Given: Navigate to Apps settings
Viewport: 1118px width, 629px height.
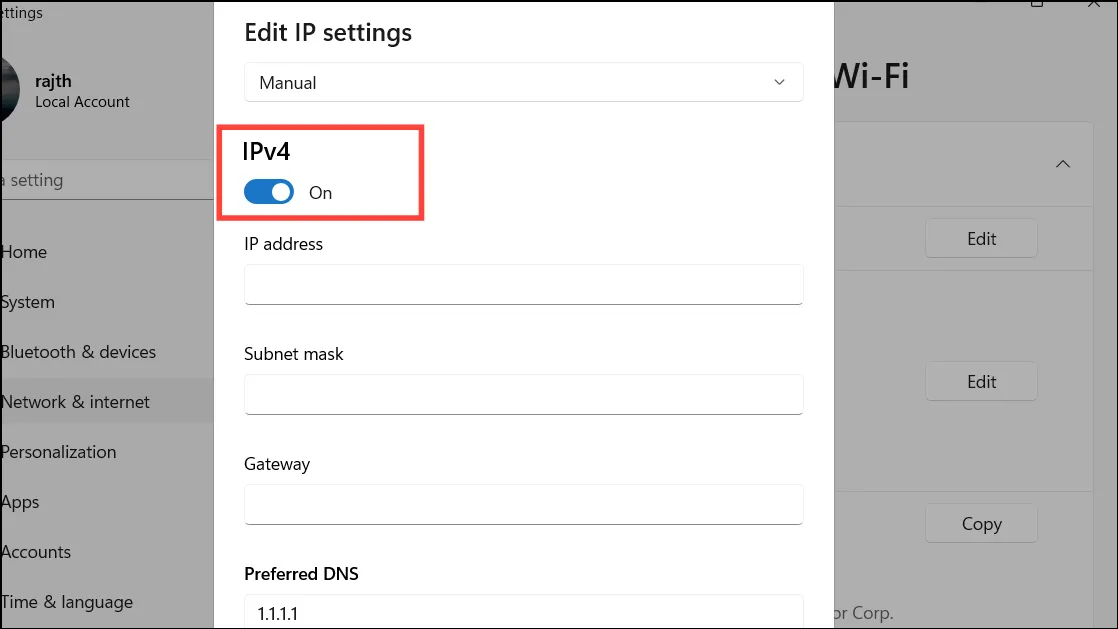Looking at the screenshot, I should coord(20,502).
